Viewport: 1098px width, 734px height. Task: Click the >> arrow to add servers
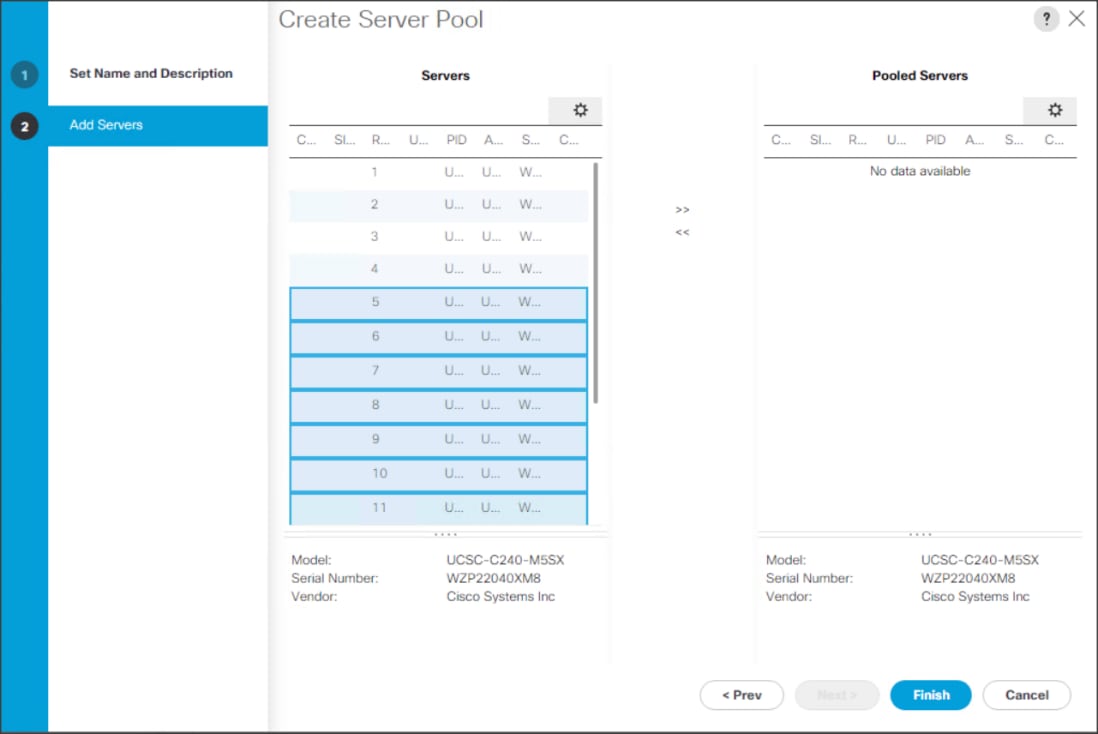point(683,209)
